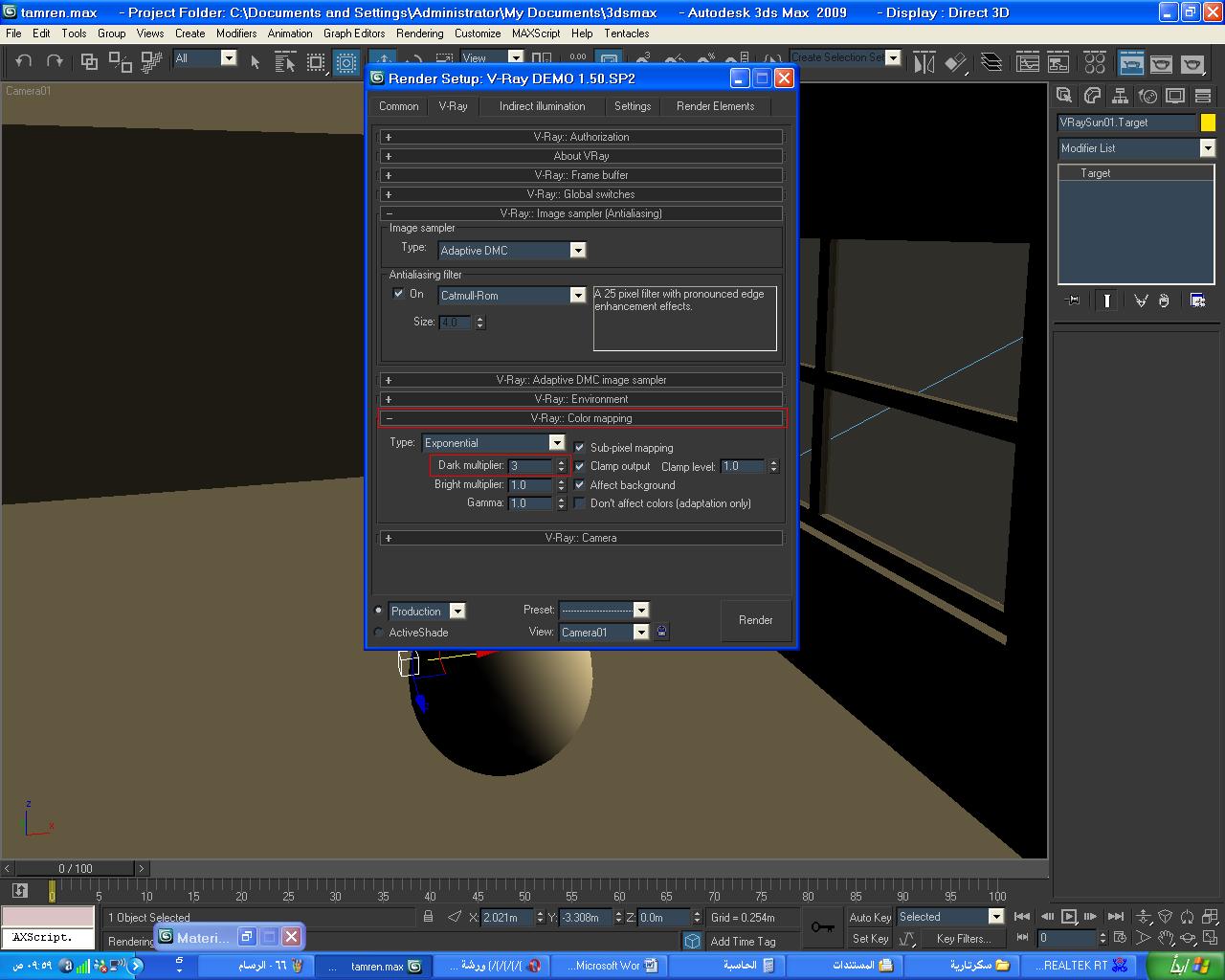Select the Select and Link tool

tap(89, 62)
